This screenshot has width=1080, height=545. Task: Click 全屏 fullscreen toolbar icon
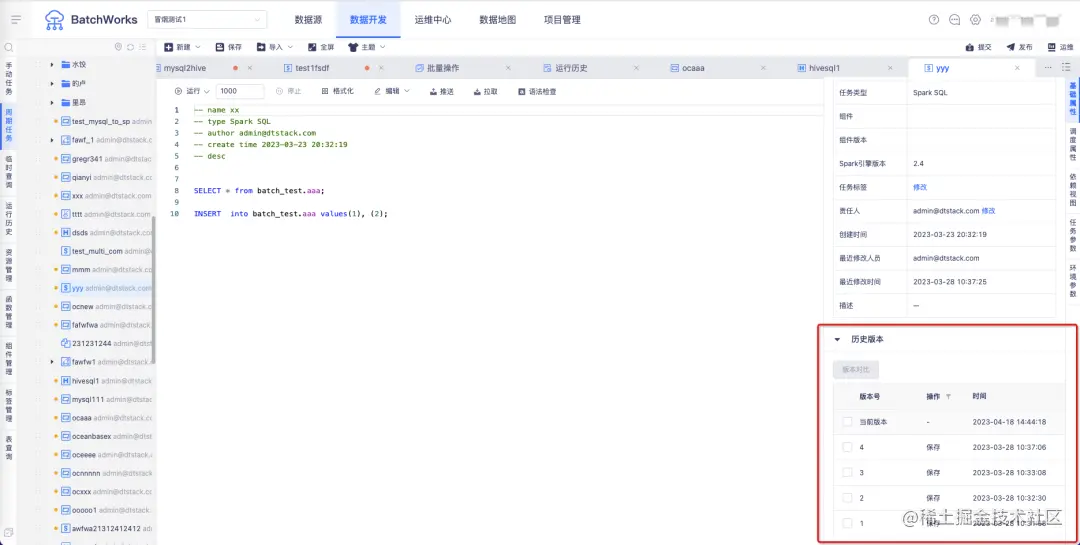320,47
